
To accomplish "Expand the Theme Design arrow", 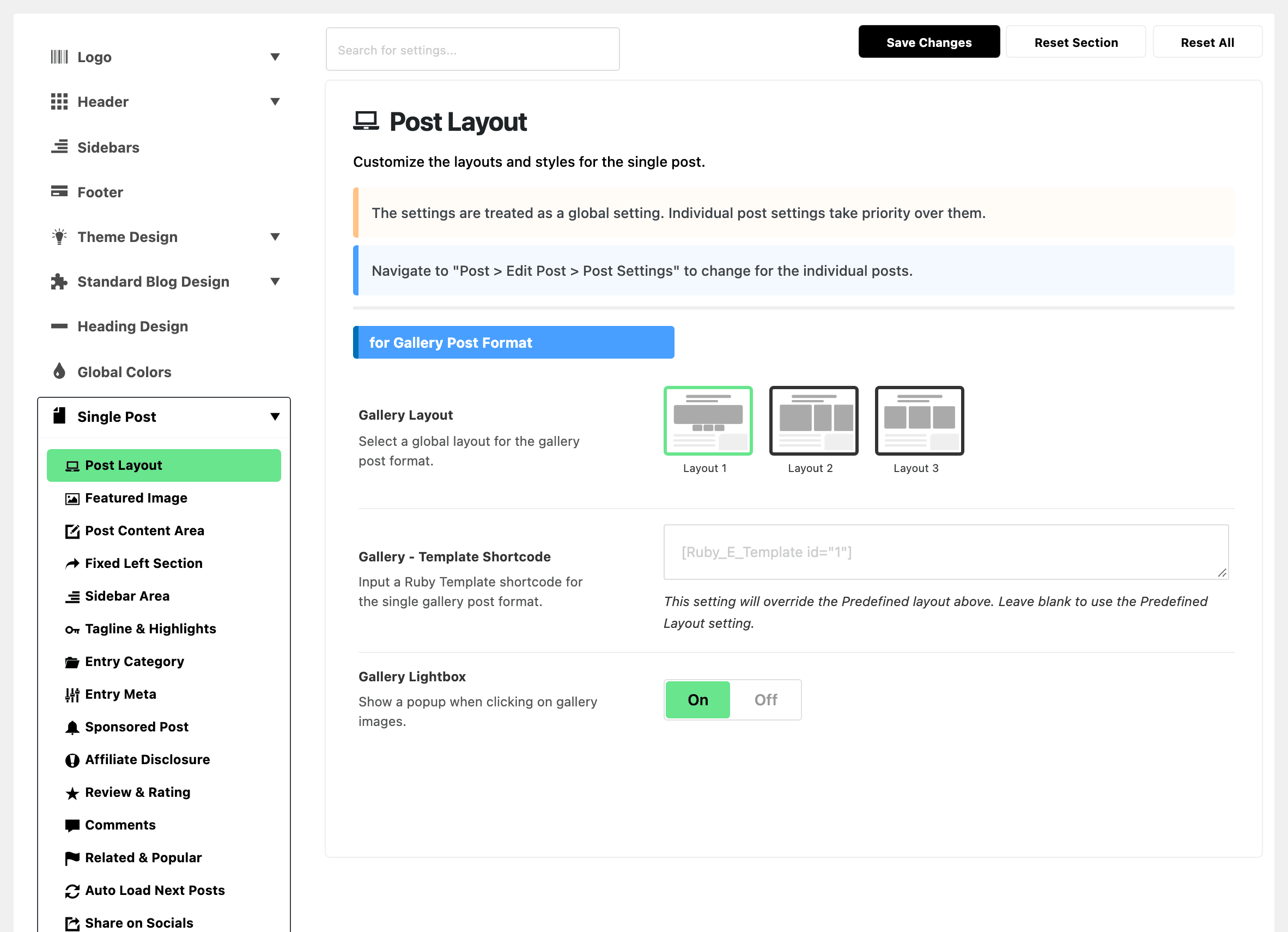I will (x=275, y=237).
